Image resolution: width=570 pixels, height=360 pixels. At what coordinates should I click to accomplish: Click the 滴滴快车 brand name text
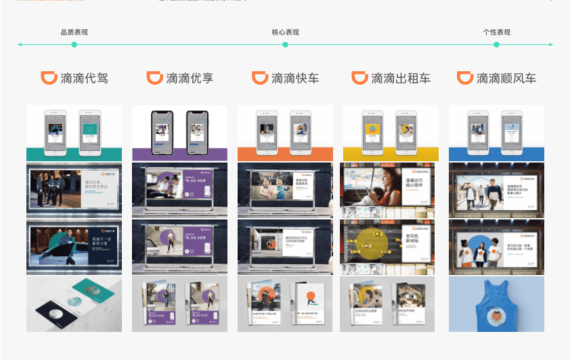coord(295,78)
